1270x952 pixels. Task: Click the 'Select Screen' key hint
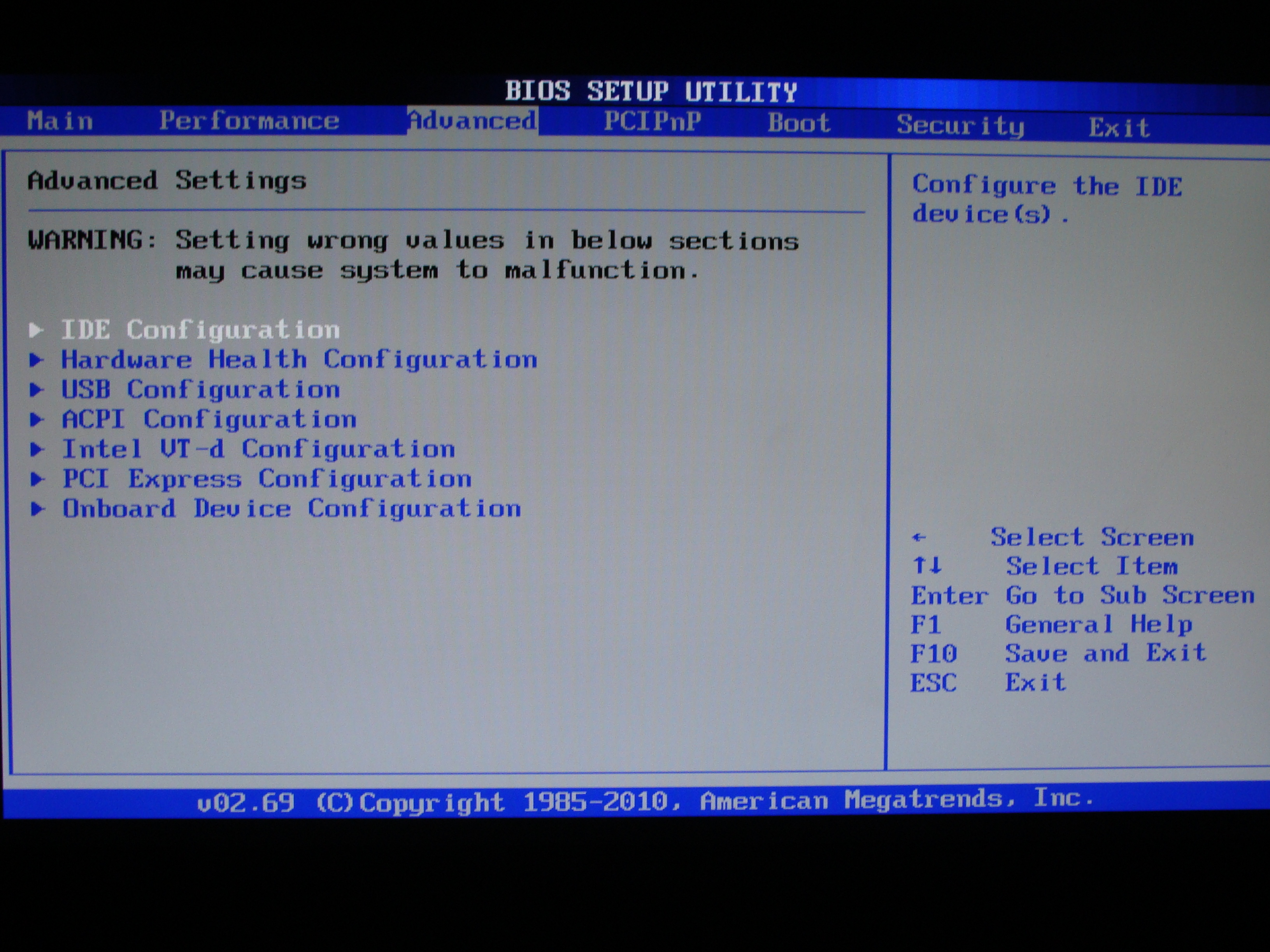click(x=1092, y=538)
